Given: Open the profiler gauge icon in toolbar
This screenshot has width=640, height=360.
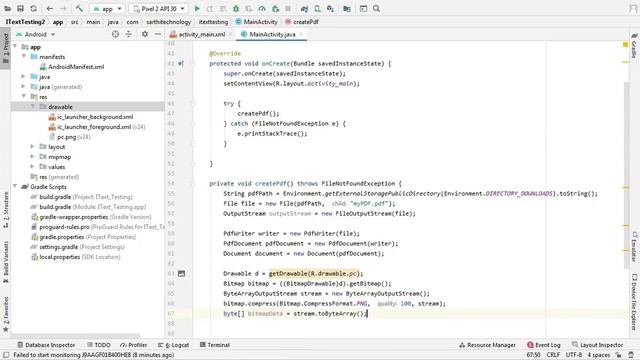Looking at the screenshot, I should (x=262, y=9).
